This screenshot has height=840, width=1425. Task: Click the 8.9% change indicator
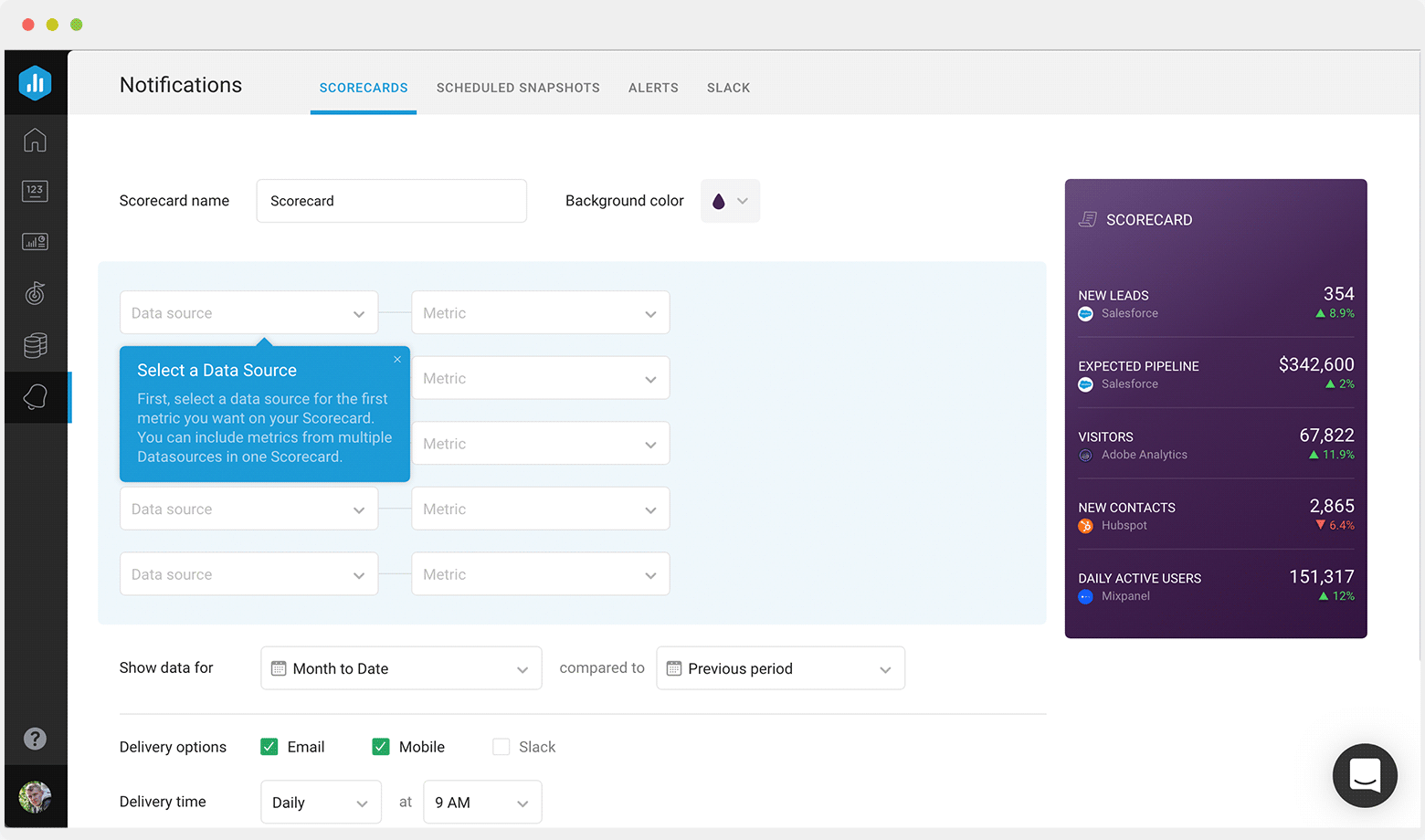tap(1335, 313)
